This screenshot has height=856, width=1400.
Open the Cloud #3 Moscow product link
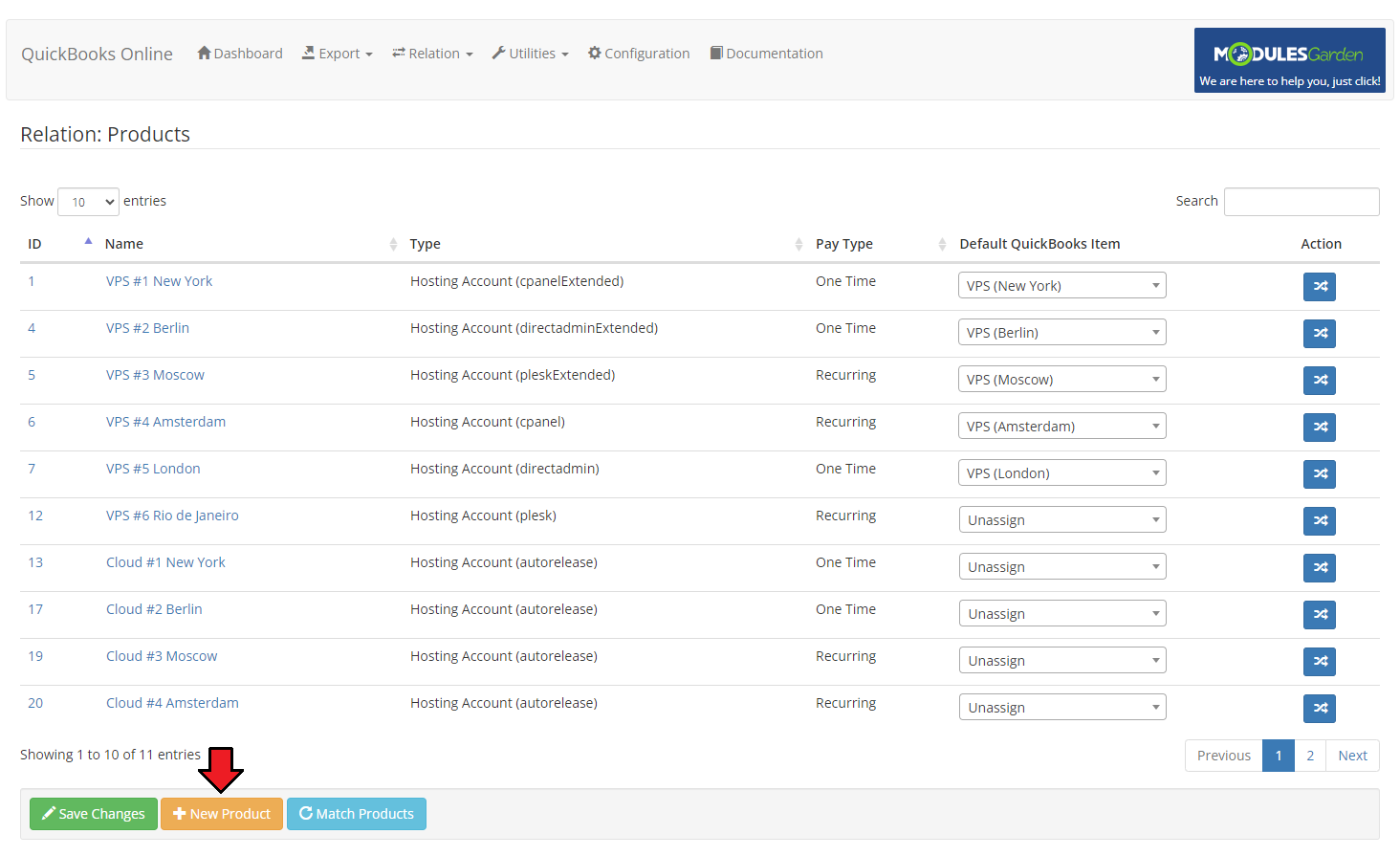(162, 656)
